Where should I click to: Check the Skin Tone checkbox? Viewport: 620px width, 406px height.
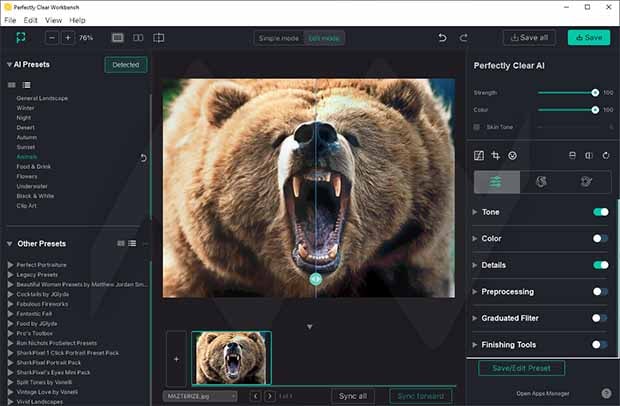coord(476,127)
